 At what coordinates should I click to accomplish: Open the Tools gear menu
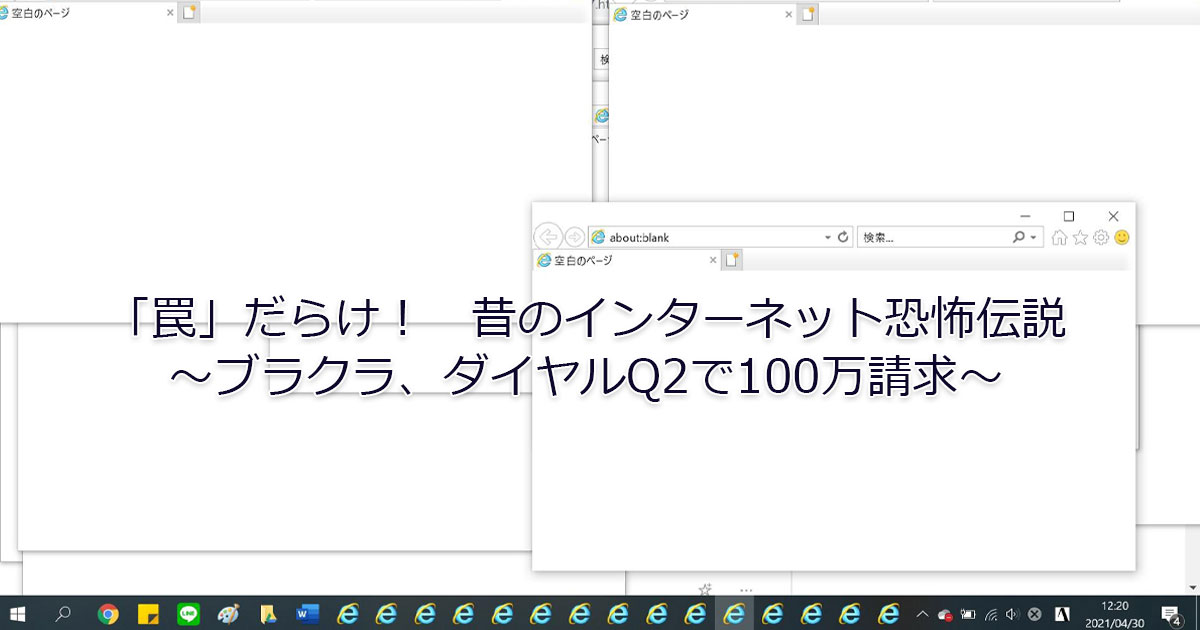tap(1101, 236)
